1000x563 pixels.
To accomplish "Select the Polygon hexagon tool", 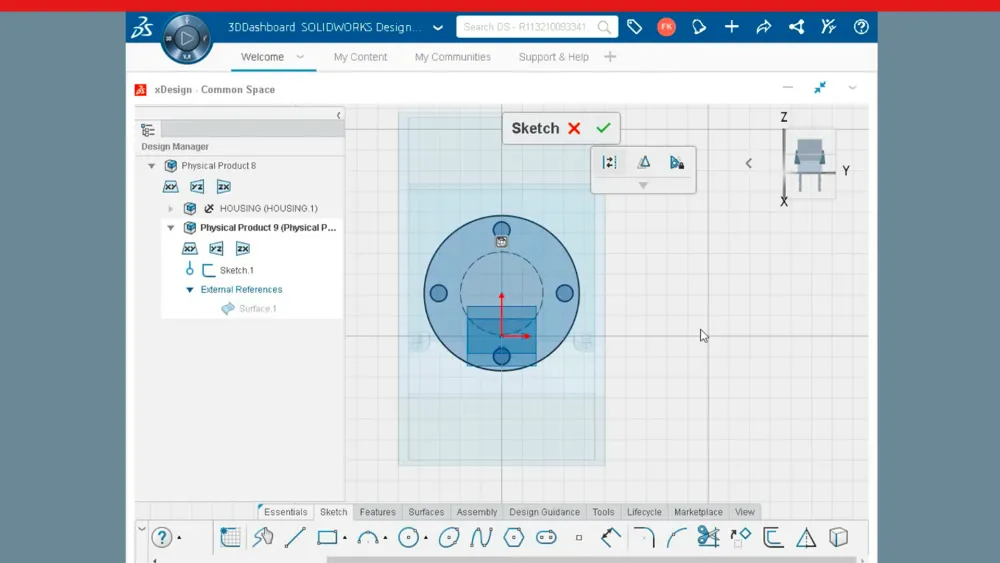I will click(x=513, y=537).
